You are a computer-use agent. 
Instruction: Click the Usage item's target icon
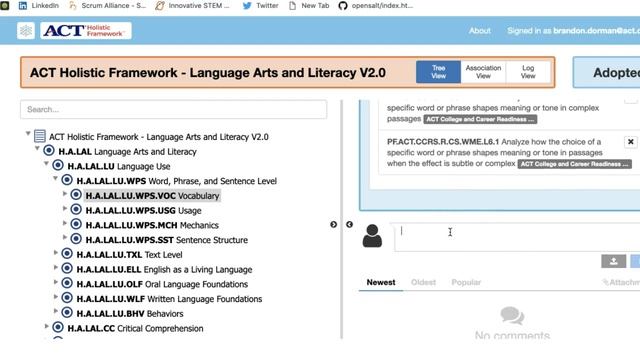(76, 209)
